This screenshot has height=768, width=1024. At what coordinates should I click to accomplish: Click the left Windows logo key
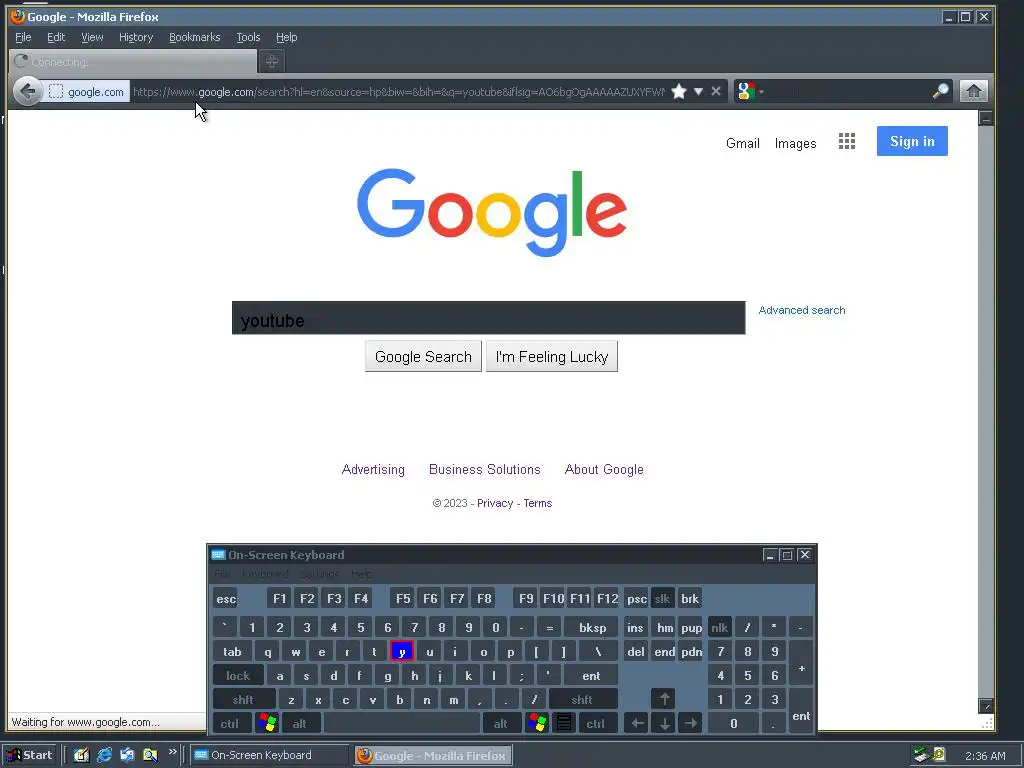point(266,723)
